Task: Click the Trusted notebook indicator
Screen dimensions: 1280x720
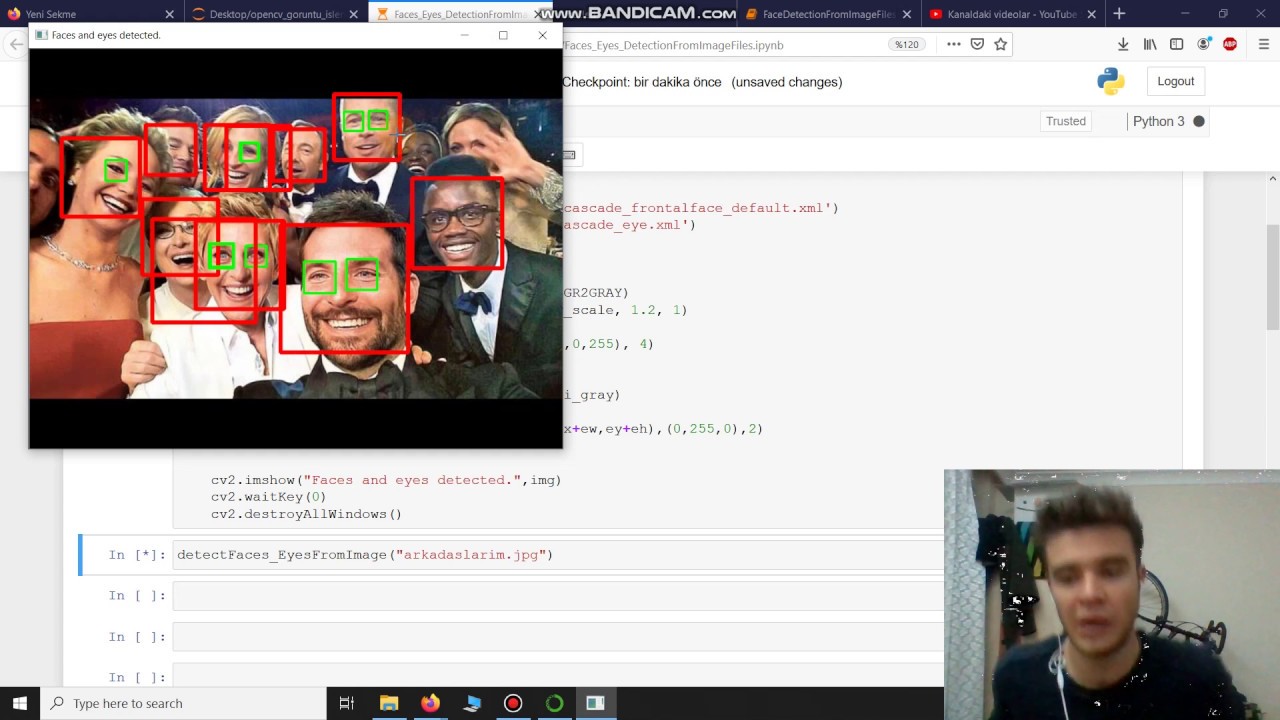Action: click(1066, 121)
